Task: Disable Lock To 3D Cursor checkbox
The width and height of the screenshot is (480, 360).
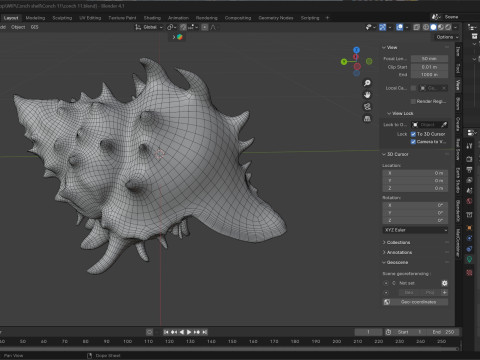Action: [413, 134]
